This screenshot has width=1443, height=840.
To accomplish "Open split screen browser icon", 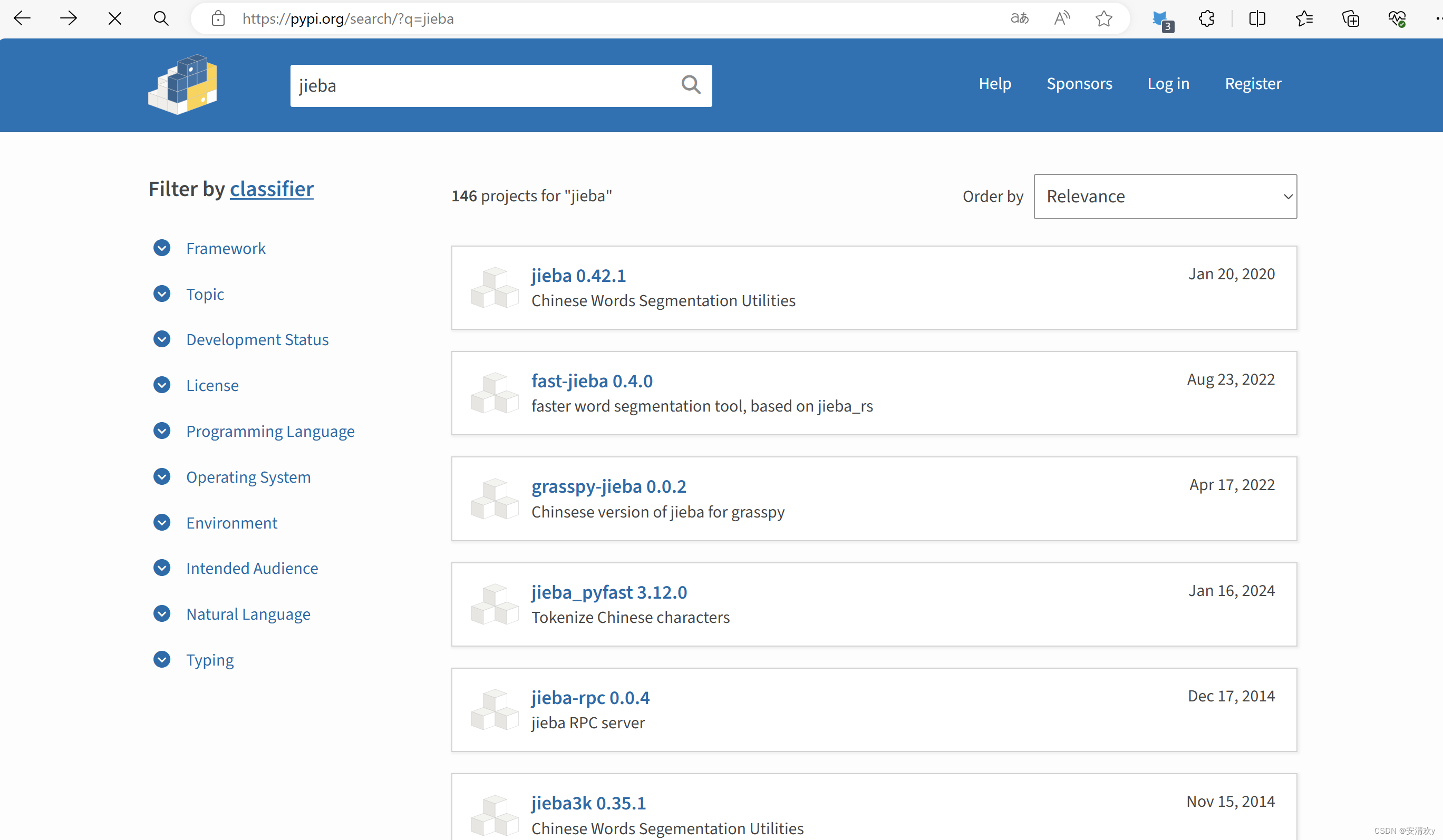I will pyautogui.click(x=1257, y=18).
